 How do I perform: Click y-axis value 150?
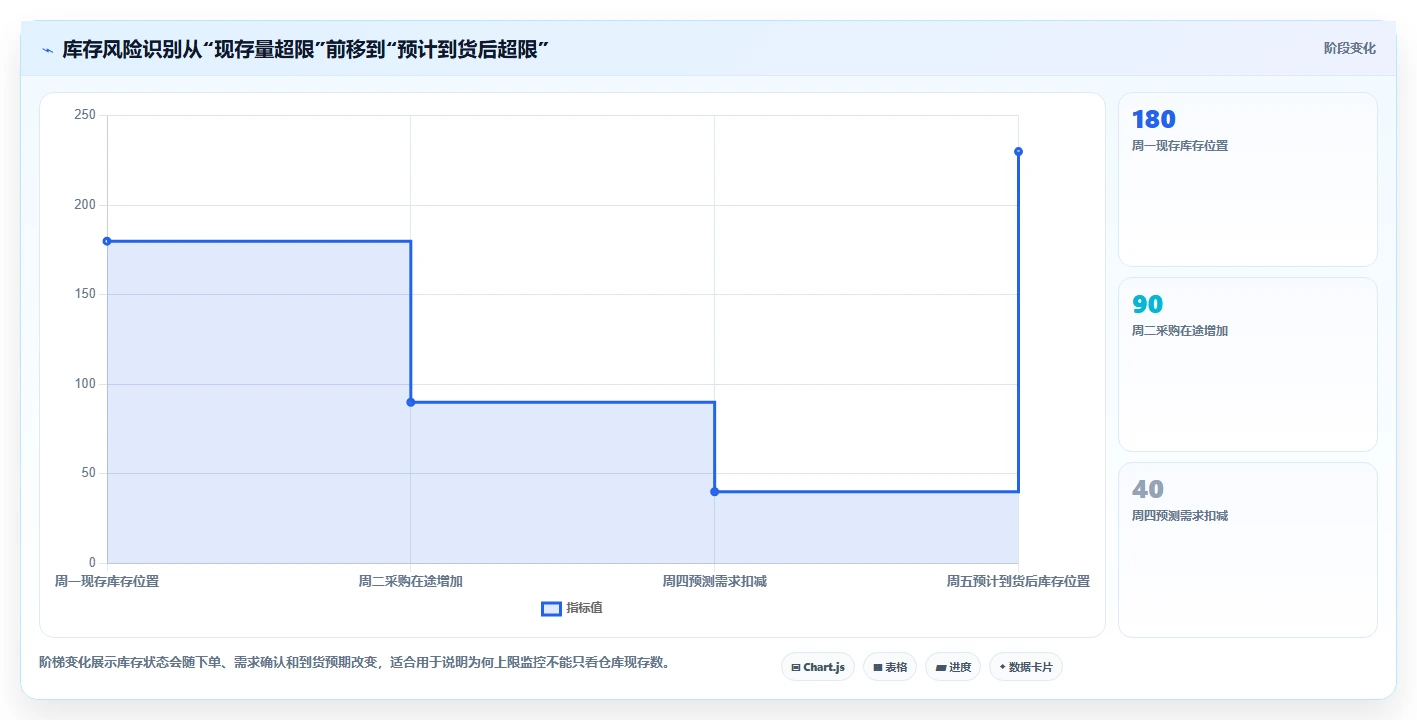pyautogui.click(x=85, y=294)
